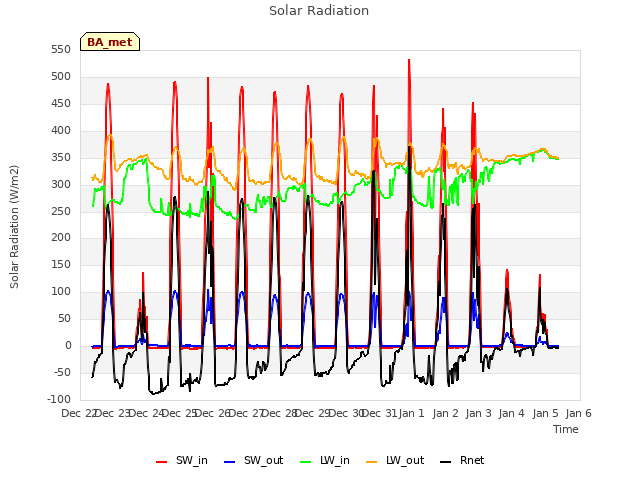This screenshot has width=640, height=480.
Task: Toggle the SW_out legend entry
Action: point(253,460)
